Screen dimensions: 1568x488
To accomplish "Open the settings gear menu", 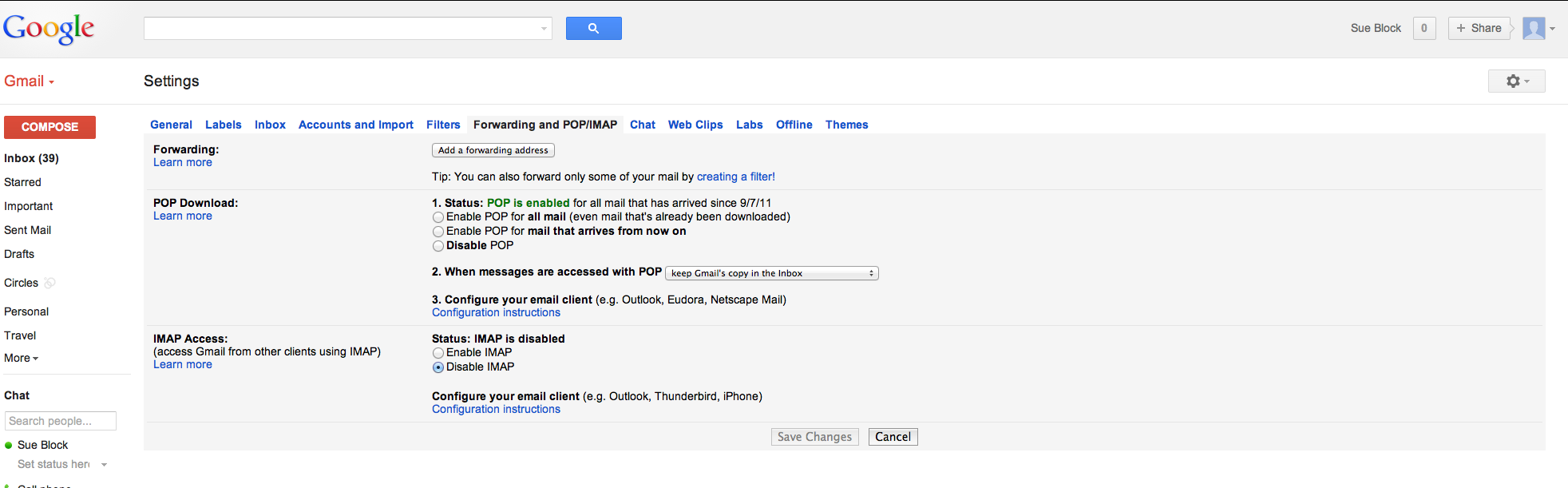I will click(1516, 81).
